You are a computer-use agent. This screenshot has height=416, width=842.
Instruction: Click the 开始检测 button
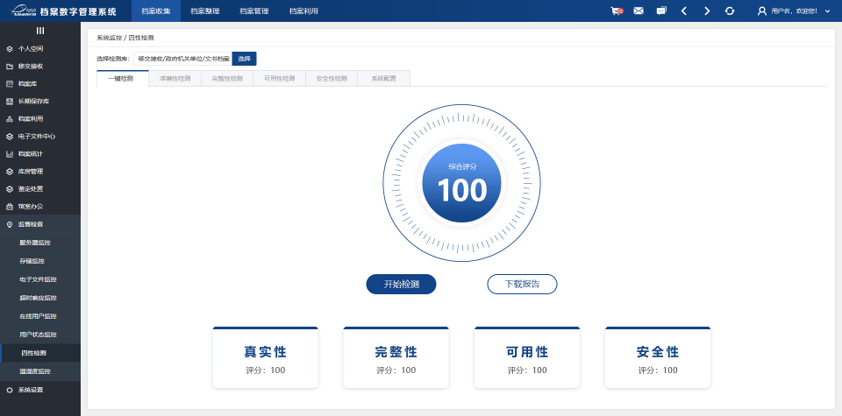pos(401,284)
